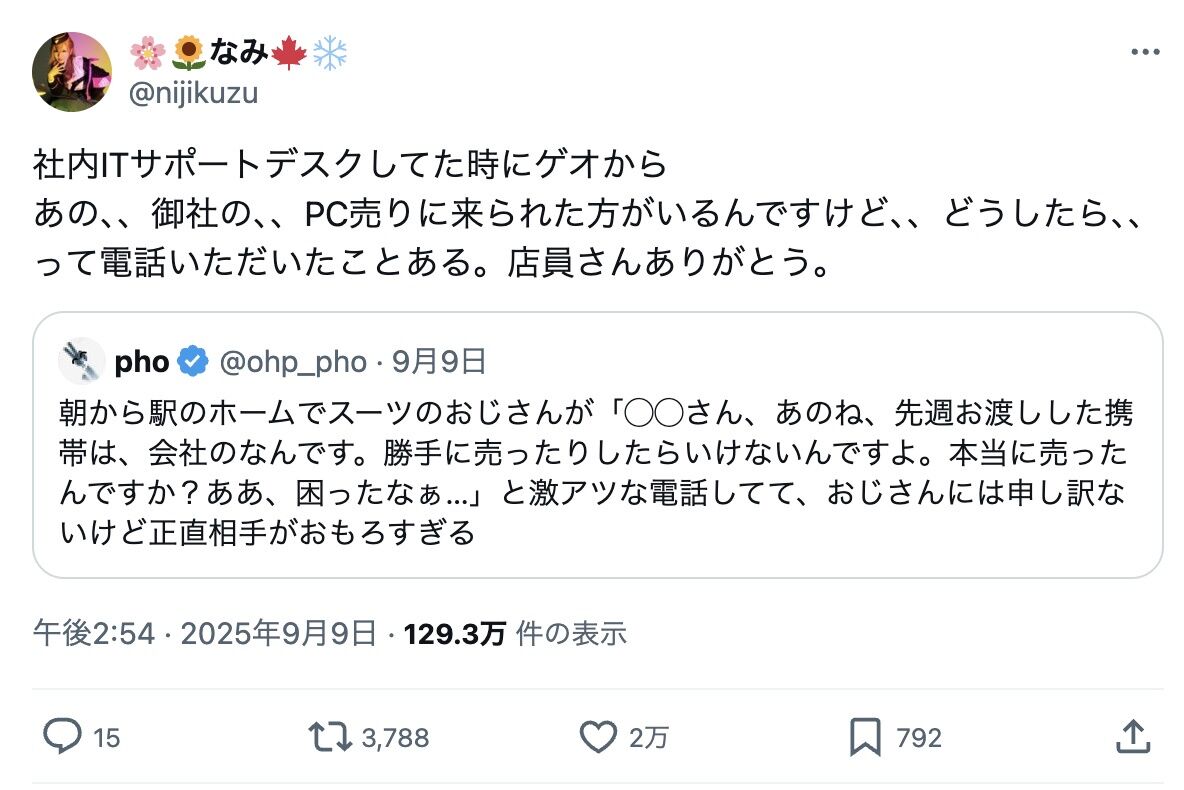1184x790 pixels.
Task: Click the reply speech bubble icon
Action: click(x=62, y=736)
